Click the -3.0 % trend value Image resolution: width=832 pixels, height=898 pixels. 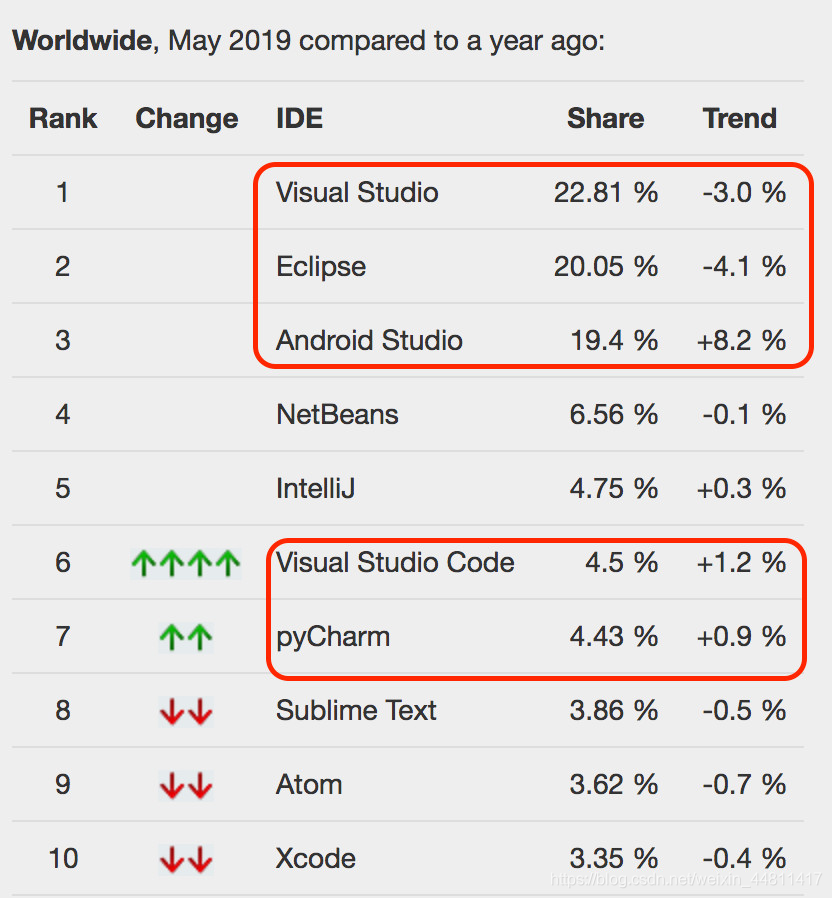(x=744, y=192)
